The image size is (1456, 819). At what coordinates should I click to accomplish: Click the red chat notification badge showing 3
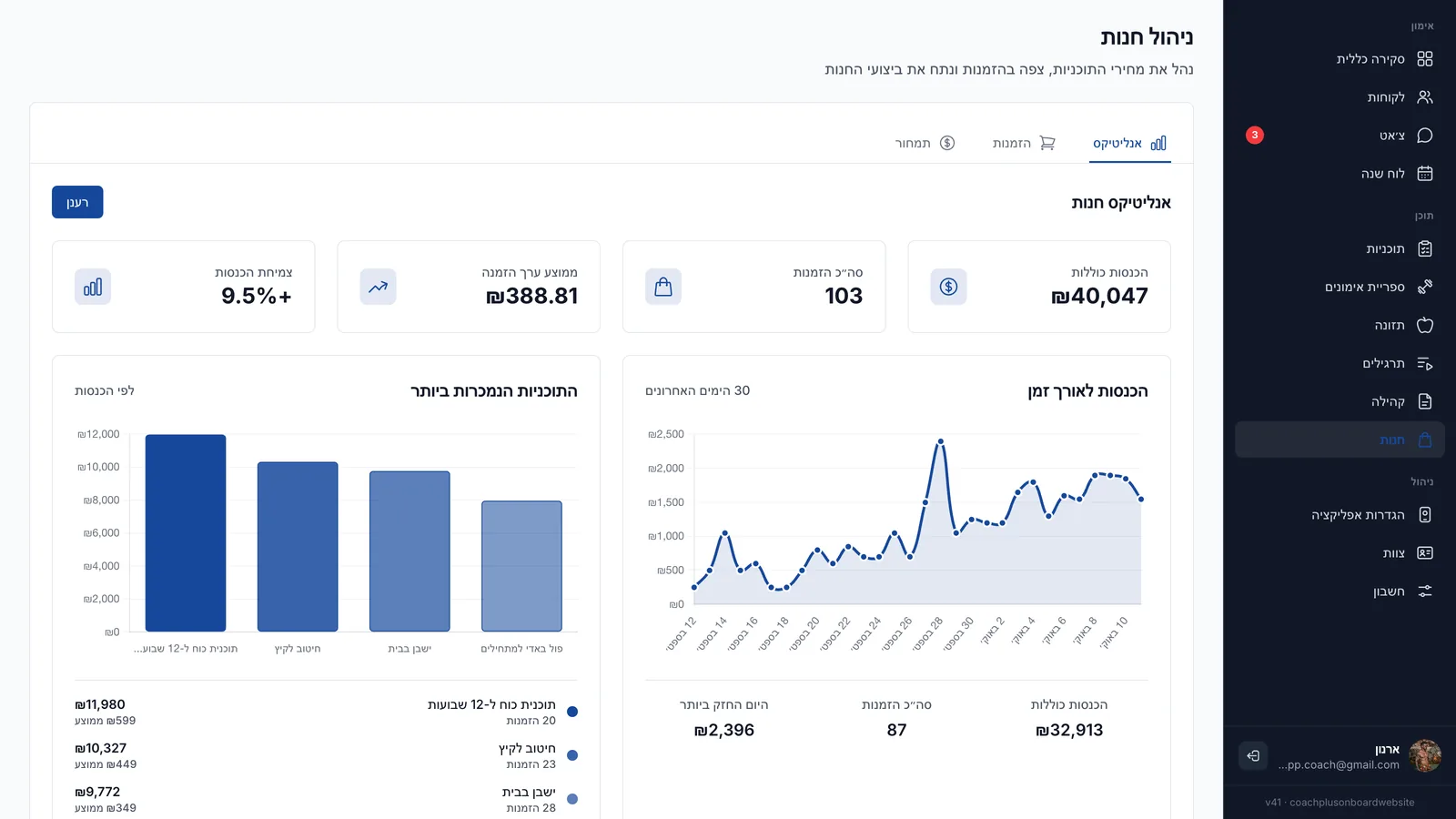(1255, 136)
